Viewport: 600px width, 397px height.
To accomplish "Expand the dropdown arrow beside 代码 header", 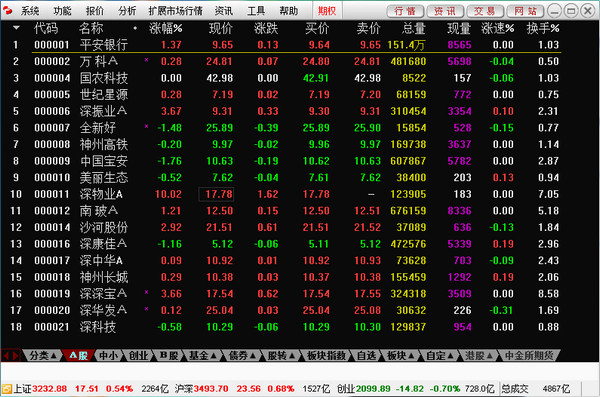I will pyautogui.click(x=16, y=28).
